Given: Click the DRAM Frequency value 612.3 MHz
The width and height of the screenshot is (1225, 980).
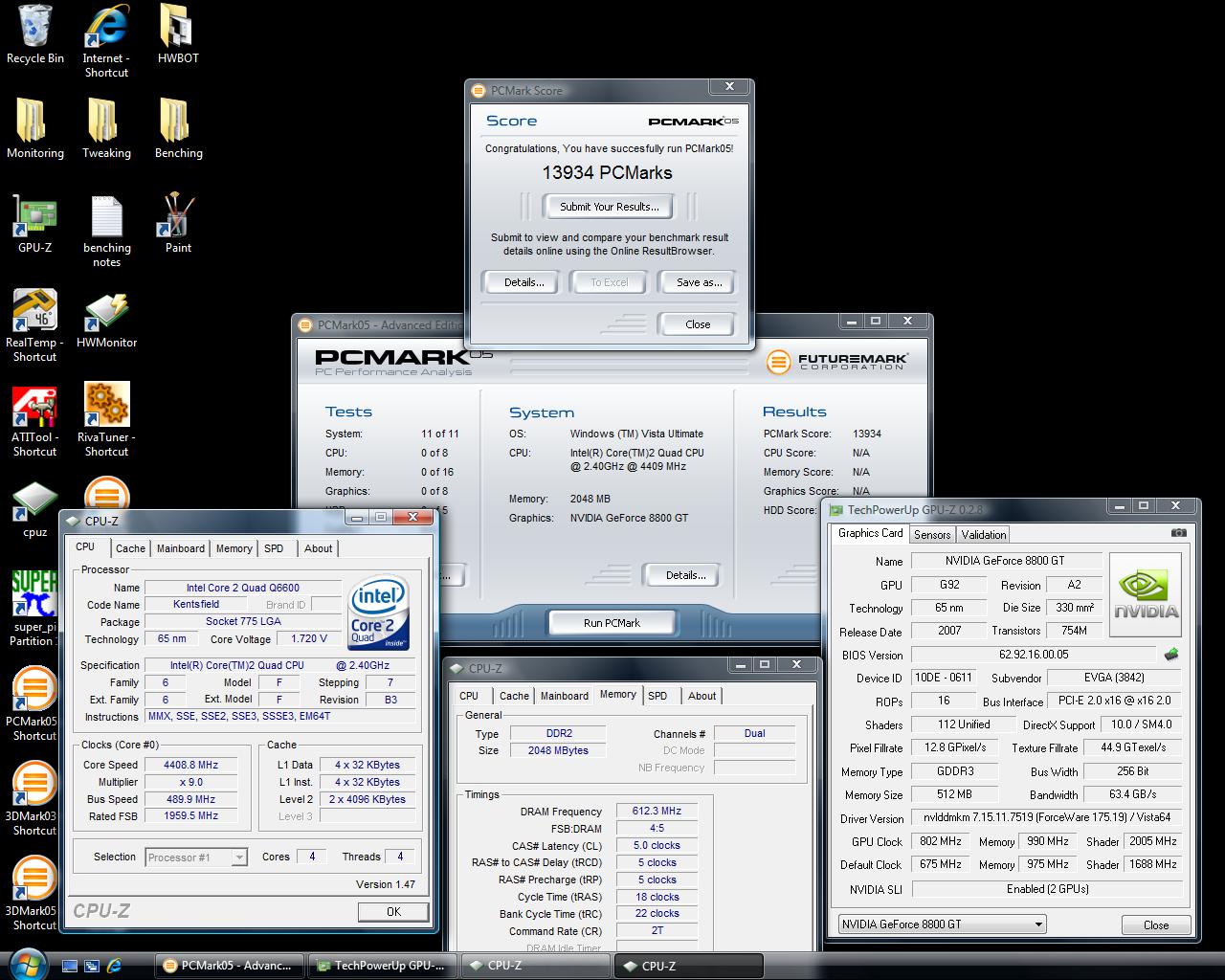Looking at the screenshot, I should coord(656,811).
